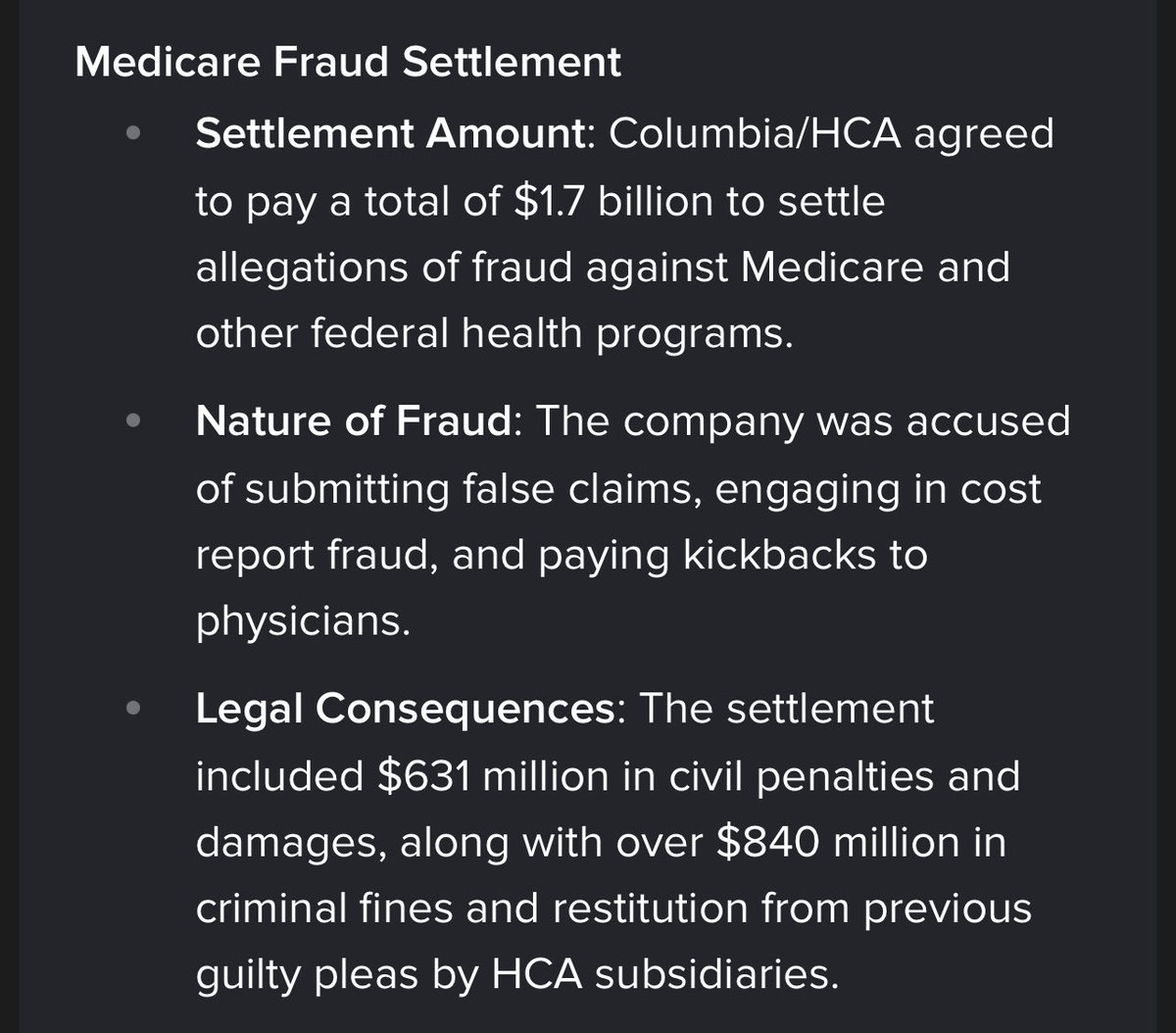The width and height of the screenshot is (1176, 1033).
Task: Click the bullet before Legal Consequences
Action: [135, 711]
